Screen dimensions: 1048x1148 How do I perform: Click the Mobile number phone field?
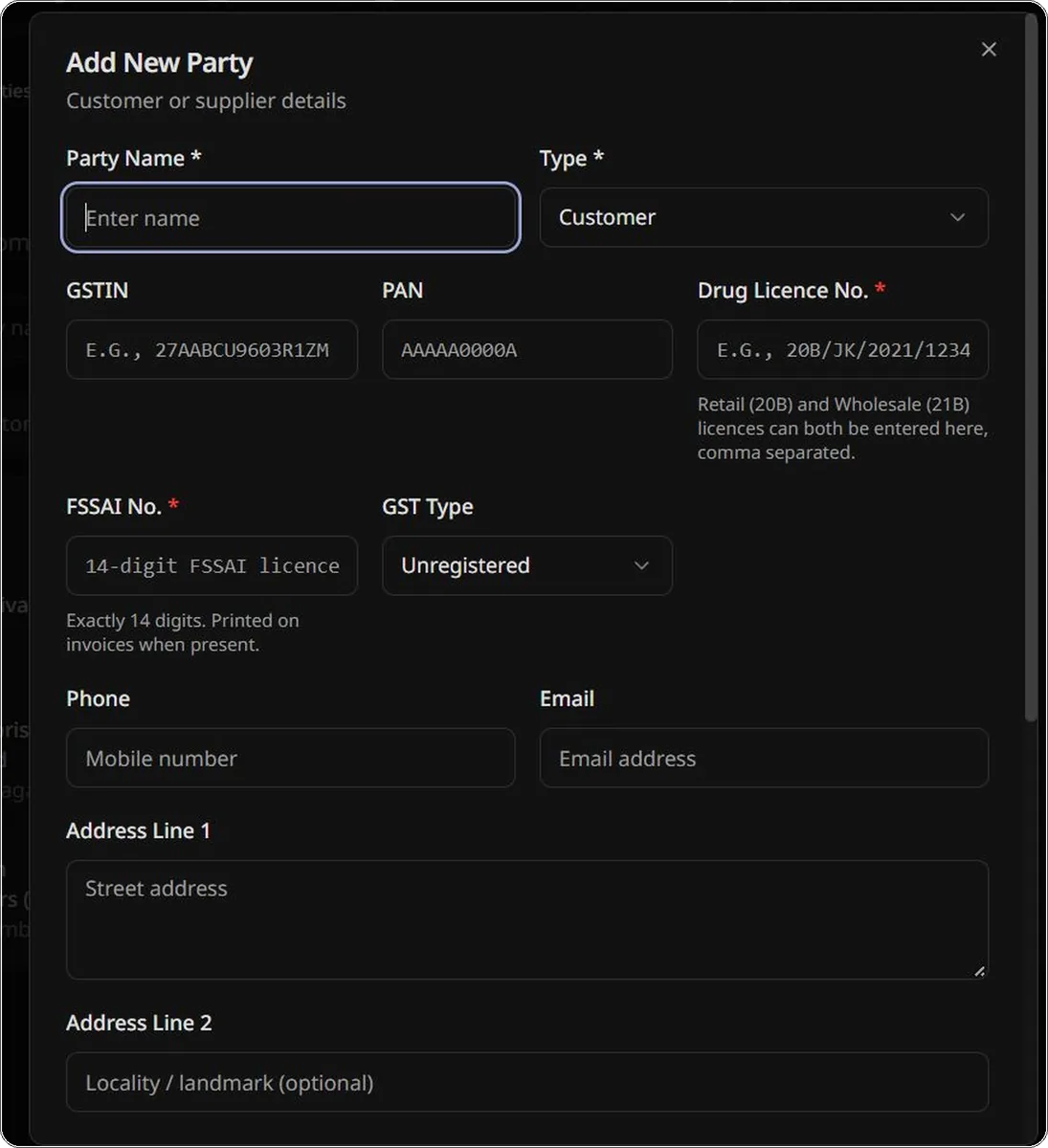click(291, 759)
